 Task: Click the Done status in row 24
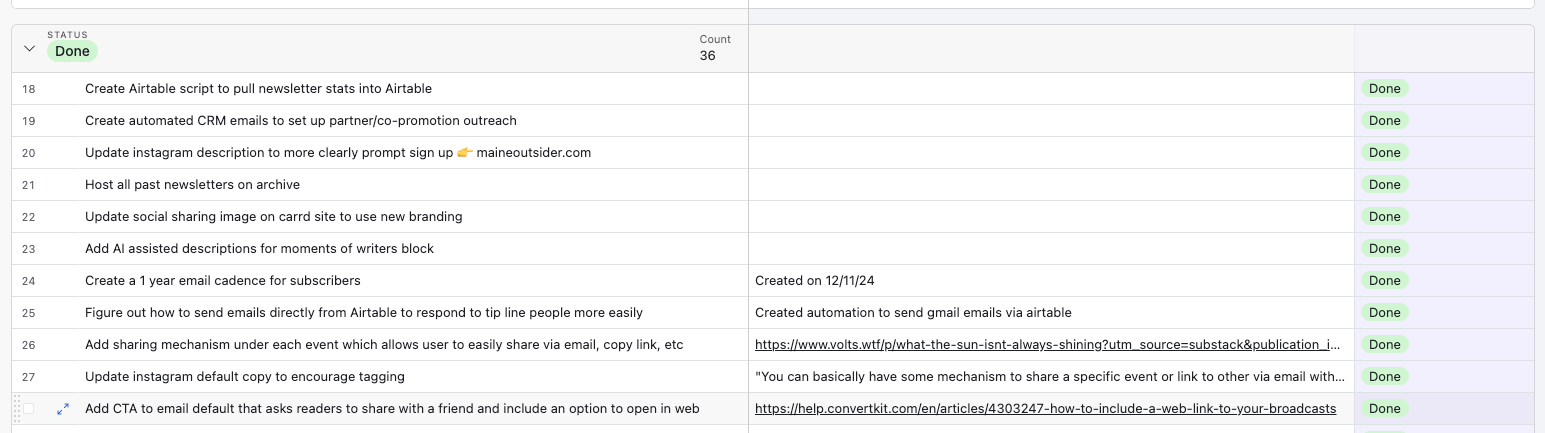tap(1384, 281)
